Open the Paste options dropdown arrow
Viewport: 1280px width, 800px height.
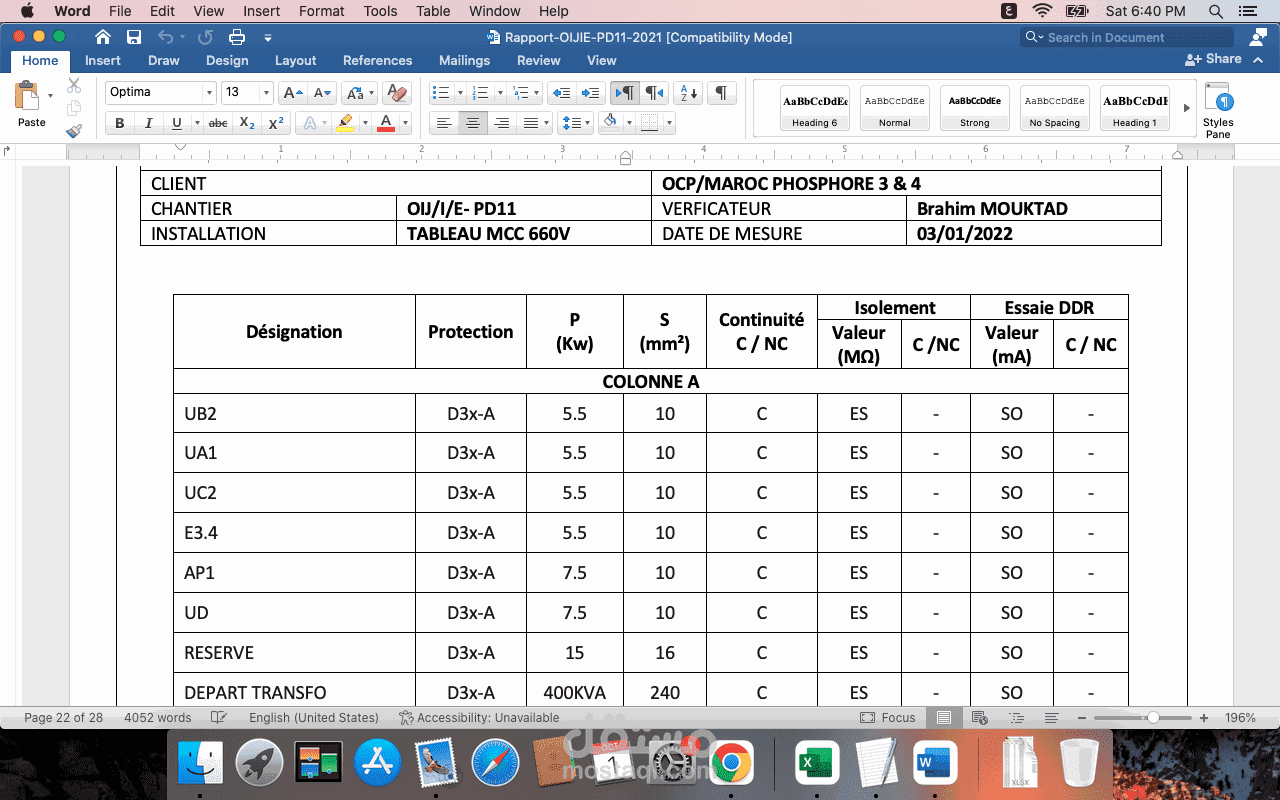point(50,96)
